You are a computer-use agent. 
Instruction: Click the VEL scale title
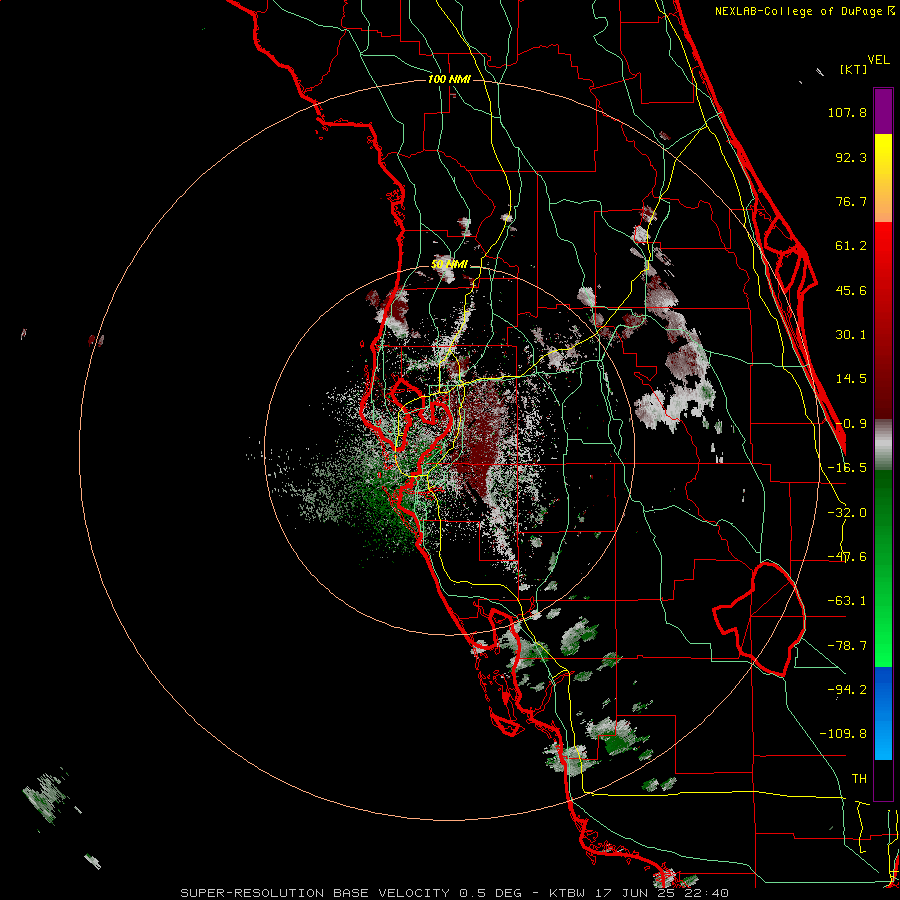(x=878, y=60)
